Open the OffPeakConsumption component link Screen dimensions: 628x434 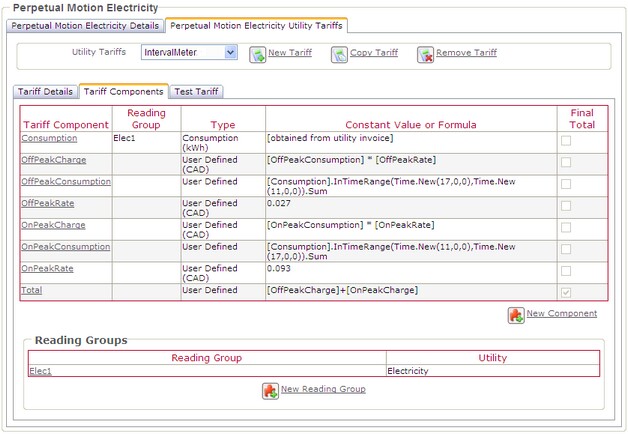66,181
